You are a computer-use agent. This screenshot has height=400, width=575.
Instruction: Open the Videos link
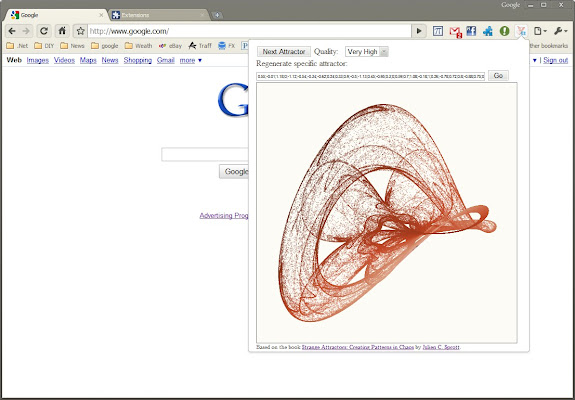(64, 60)
